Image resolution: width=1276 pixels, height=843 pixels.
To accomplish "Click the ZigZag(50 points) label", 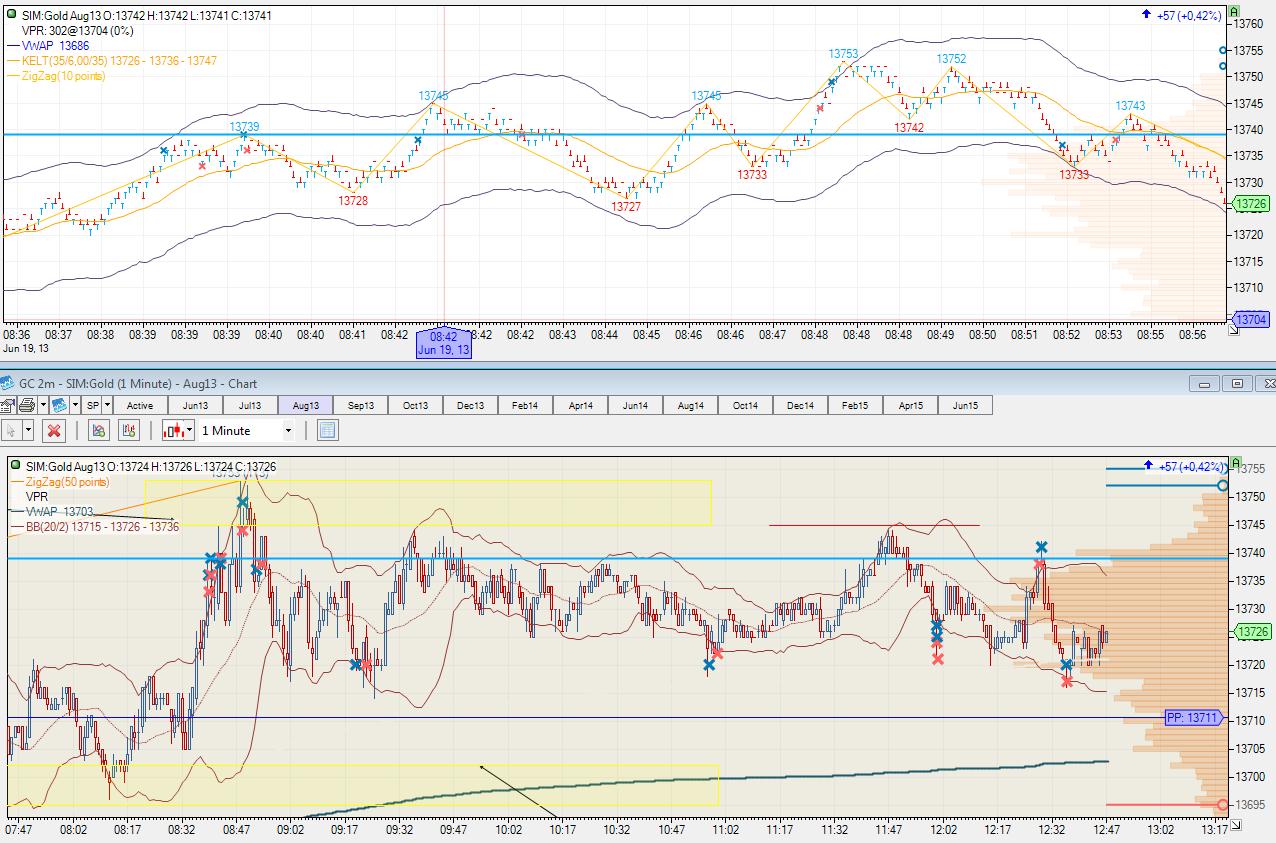I will (x=68, y=482).
